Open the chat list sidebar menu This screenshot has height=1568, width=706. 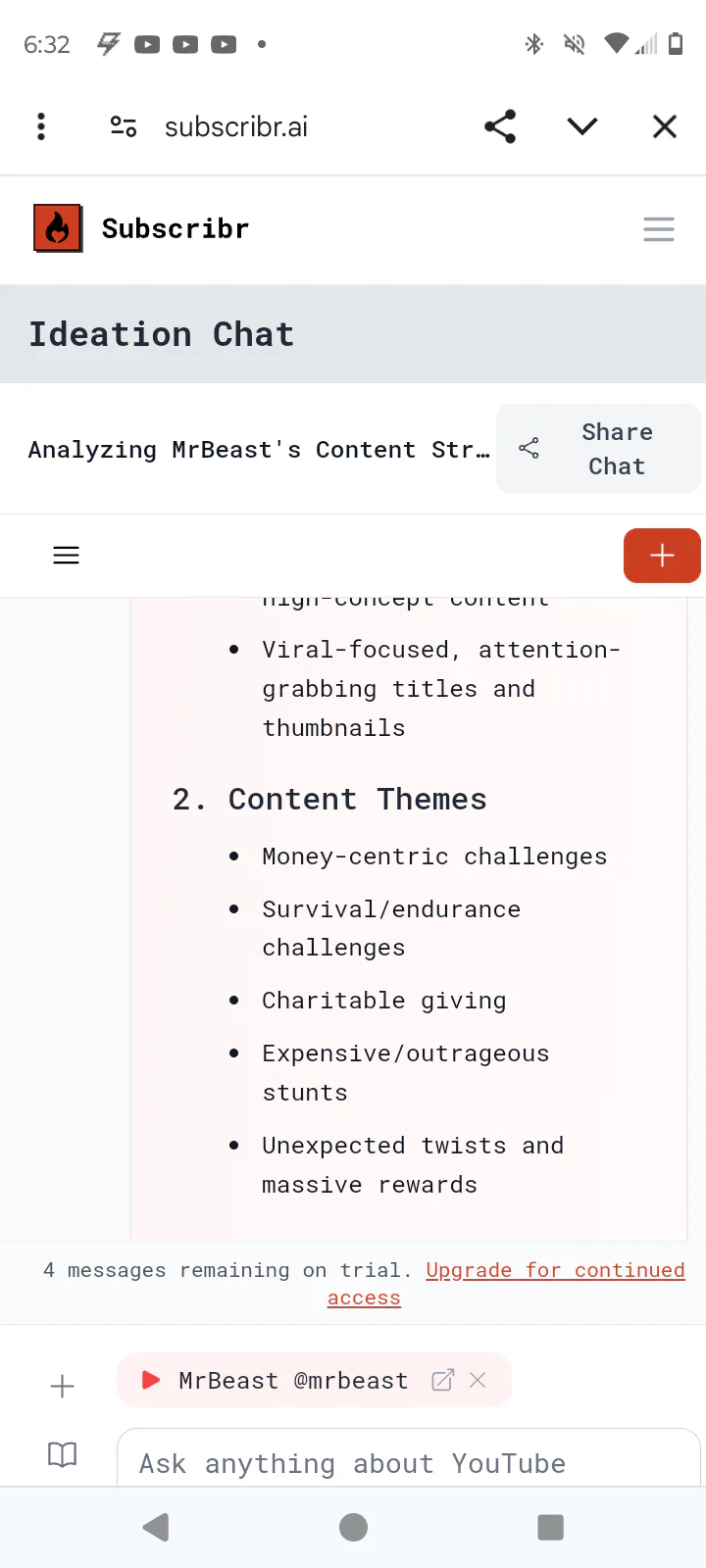coord(66,556)
